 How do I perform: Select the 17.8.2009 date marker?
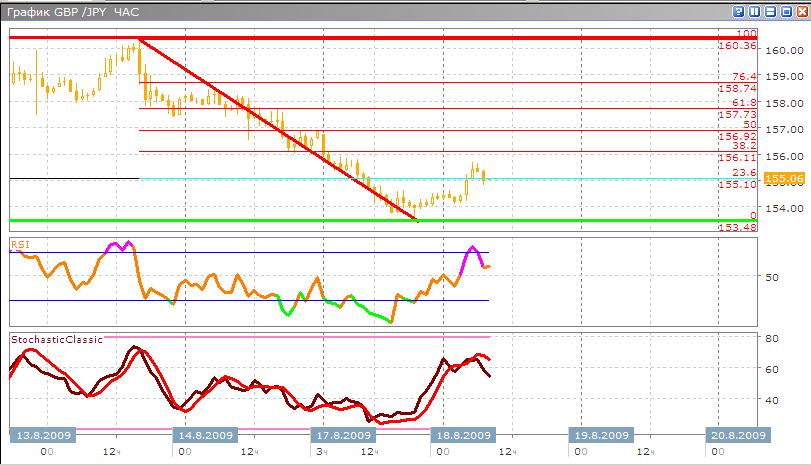(345, 435)
